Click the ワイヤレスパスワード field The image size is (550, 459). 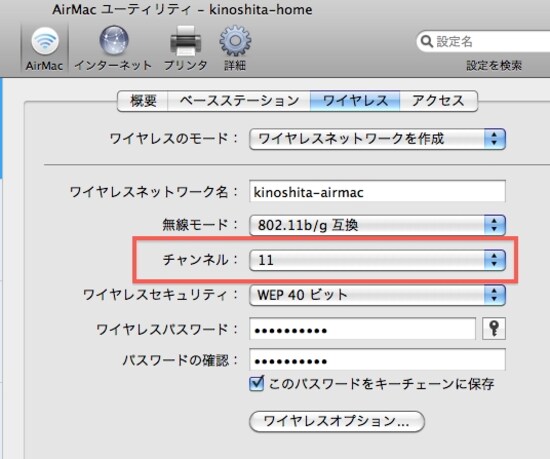tap(362, 329)
